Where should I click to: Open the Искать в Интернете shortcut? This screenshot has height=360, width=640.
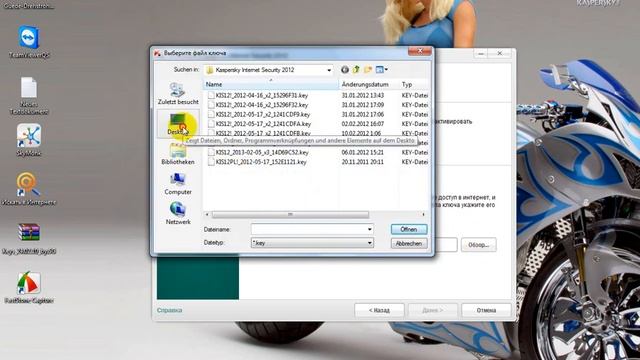coord(29,189)
